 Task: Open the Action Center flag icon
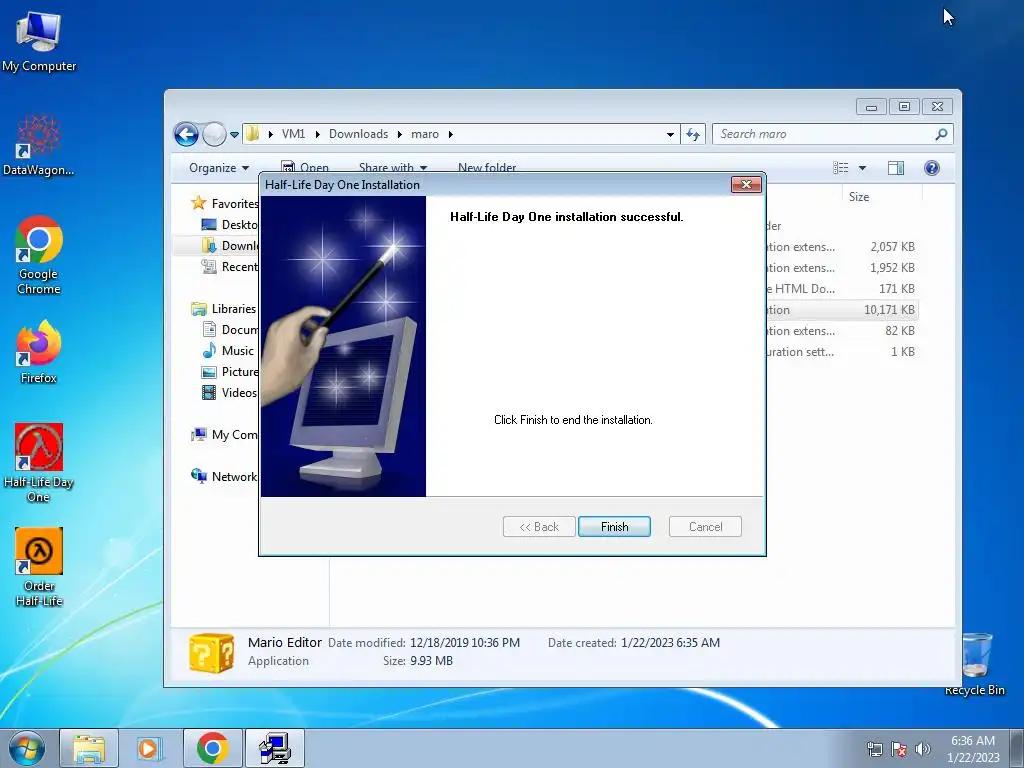(899, 749)
